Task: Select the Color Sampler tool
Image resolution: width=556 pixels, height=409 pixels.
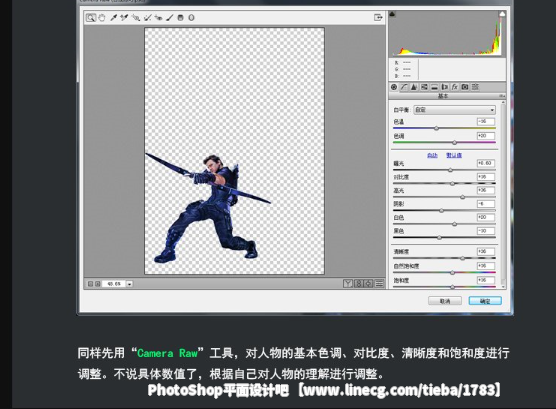Action: click(x=124, y=17)
